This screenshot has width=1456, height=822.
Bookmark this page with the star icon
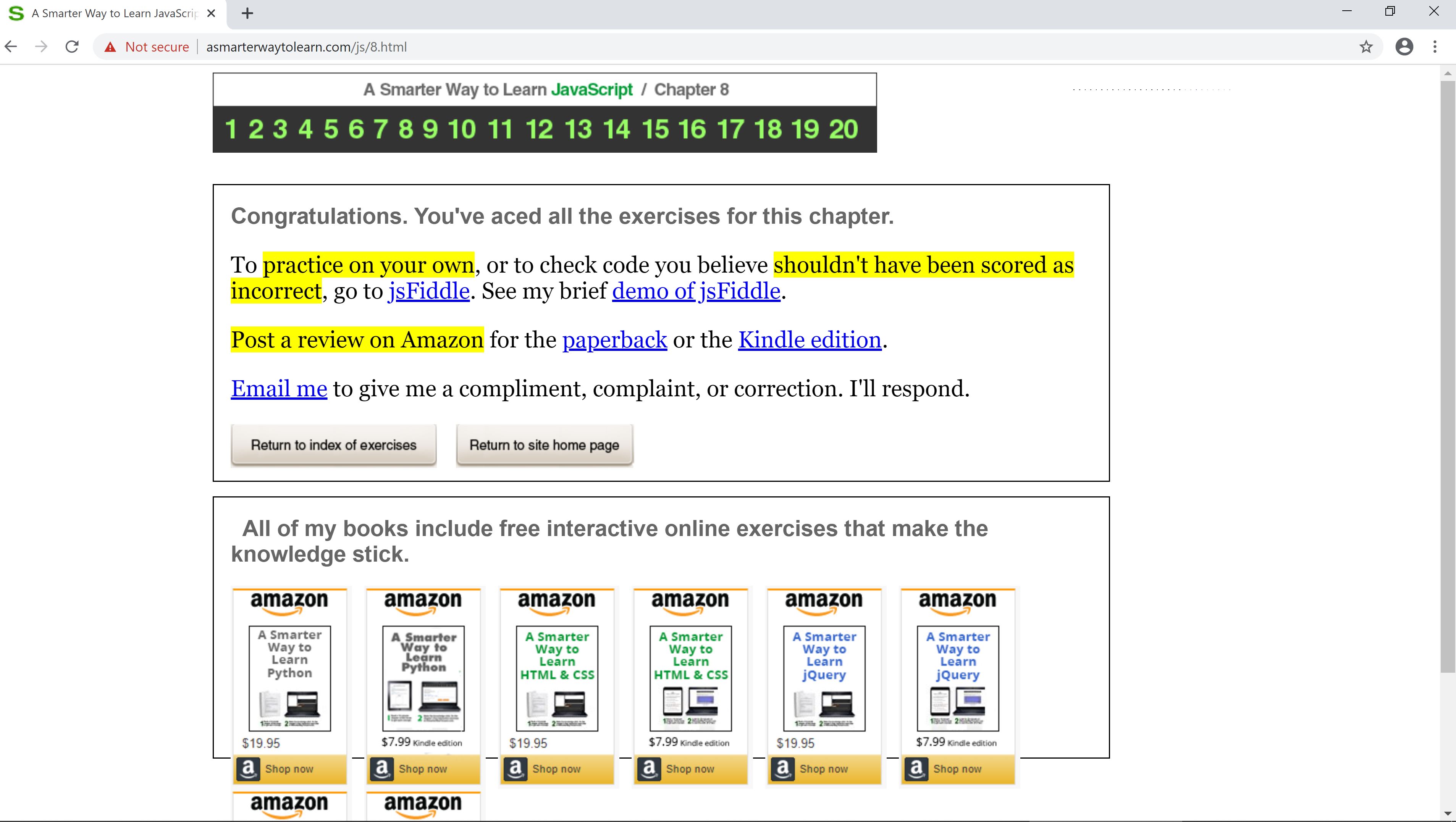pyautogui.click(x=1366, y=47)
